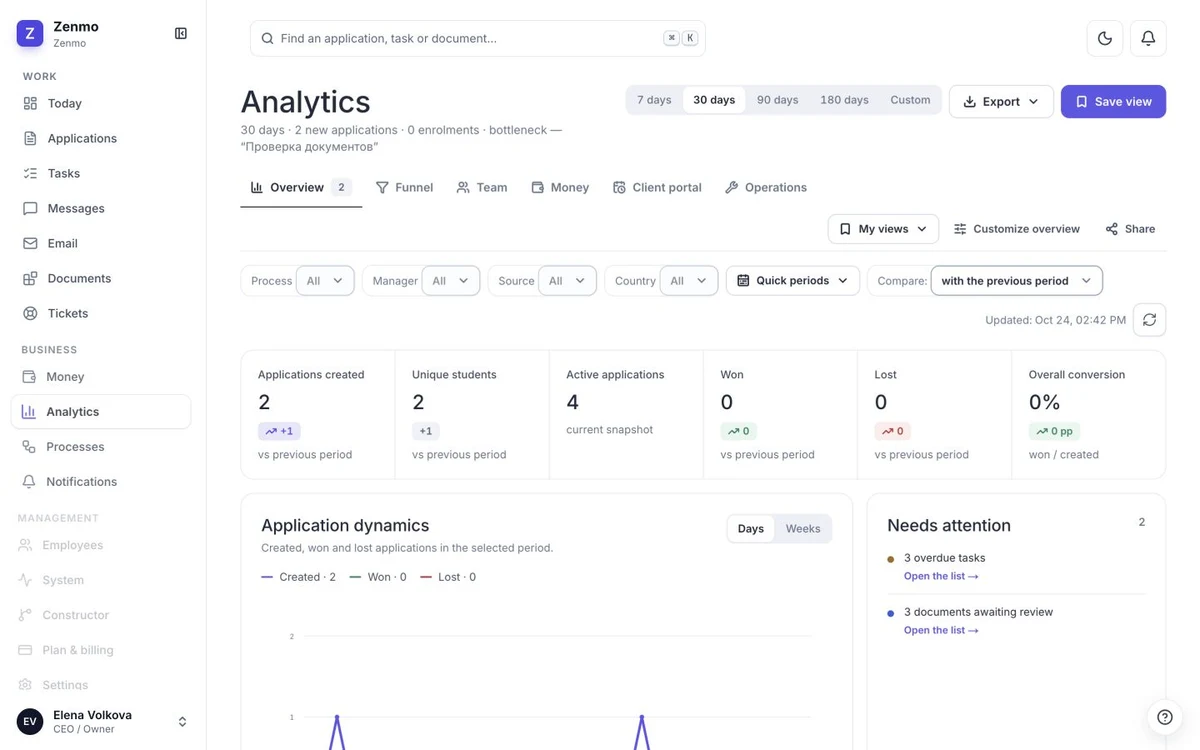Collapse the sidebar panel icon
Image resolution: width=1200 pixels, height=750 pixels.
(x=181, y=34)
